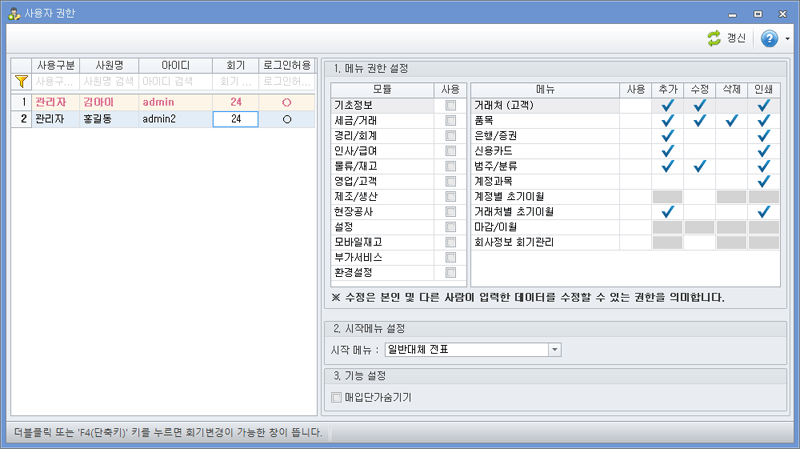
Task: Toggle 추가 checkmark for 거래처 (고객)
Action: click(x=667, y=105)
